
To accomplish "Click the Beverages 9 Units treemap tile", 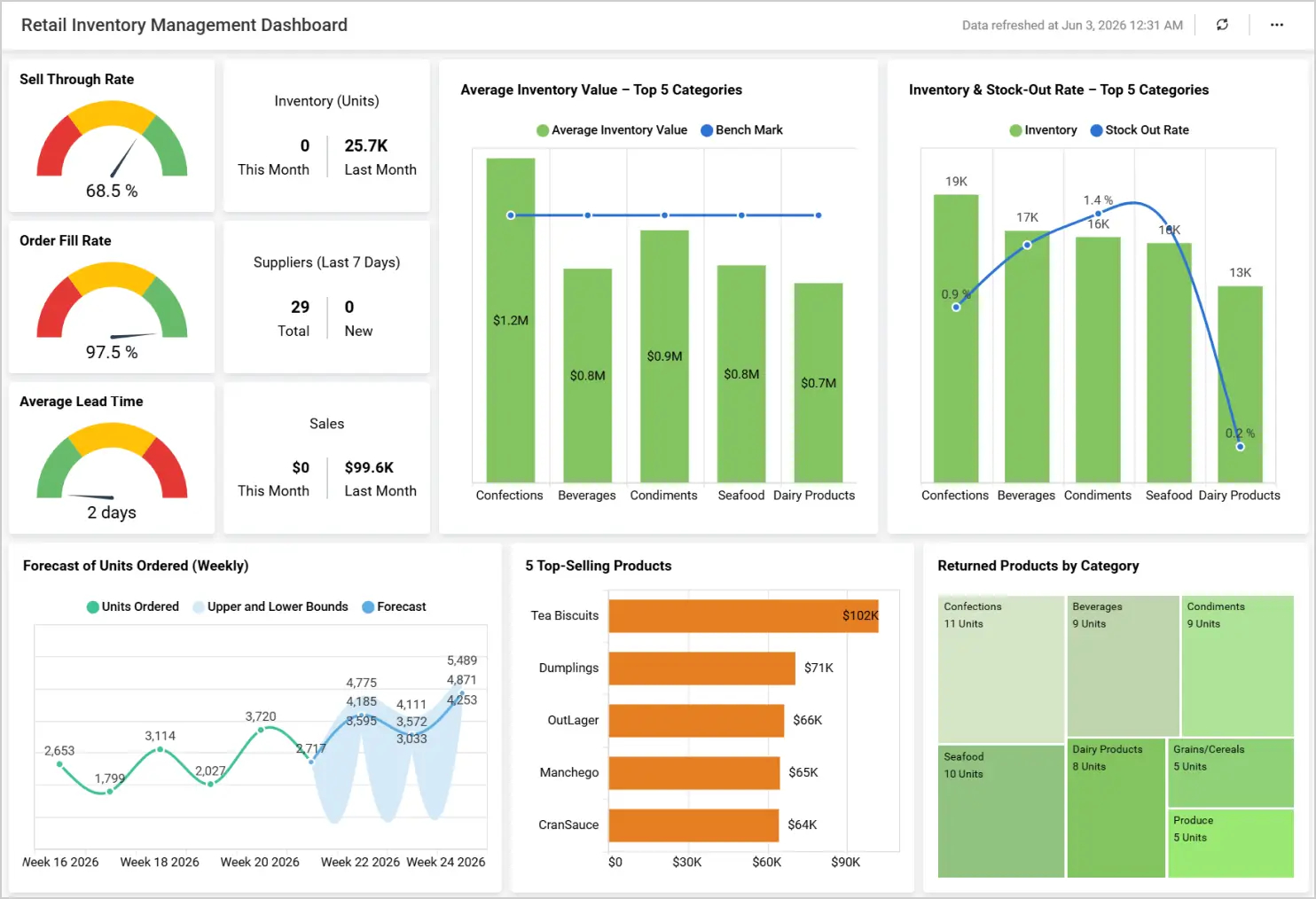I will pyautogui.click(x=1124, y=666).
